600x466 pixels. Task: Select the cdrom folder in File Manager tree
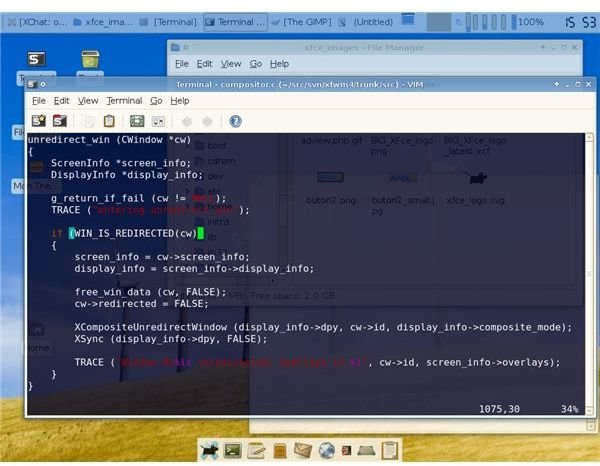215,161
